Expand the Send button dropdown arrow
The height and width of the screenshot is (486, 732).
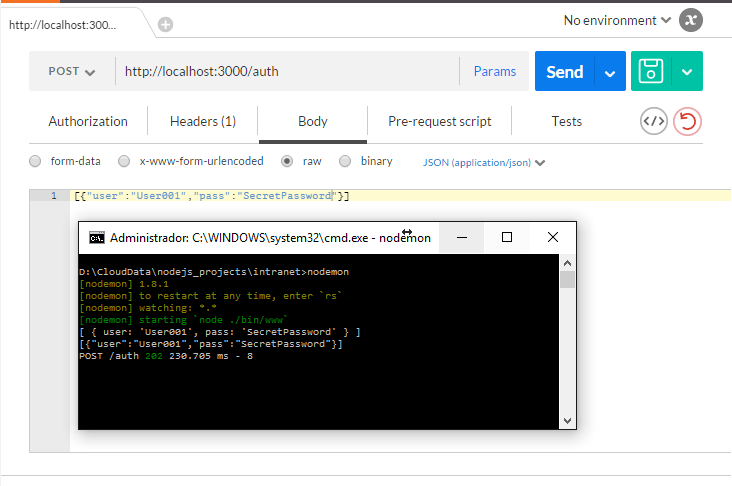tap(610, 71)
